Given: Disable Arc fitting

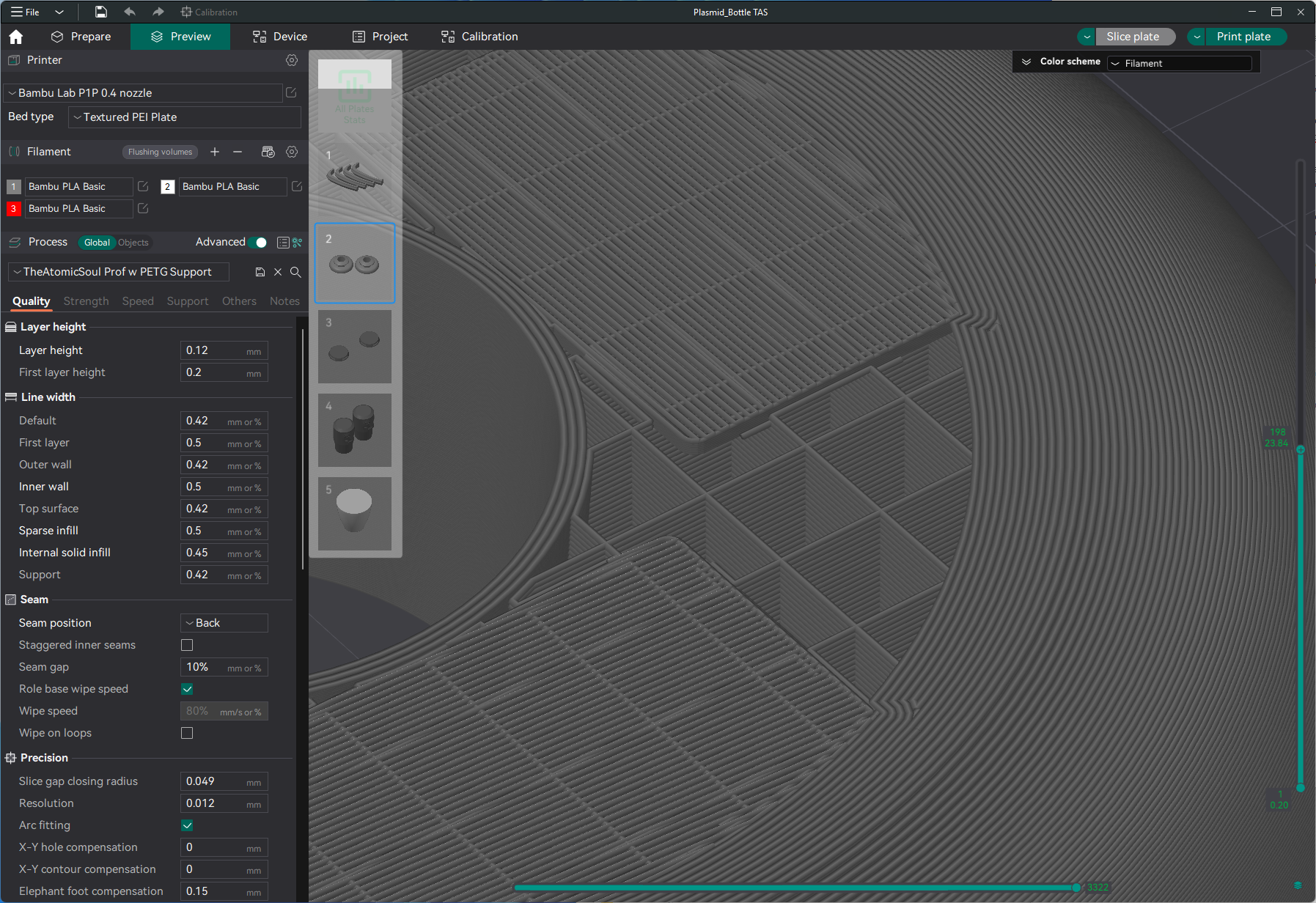Looking at the screenshot, I should 187,825.
